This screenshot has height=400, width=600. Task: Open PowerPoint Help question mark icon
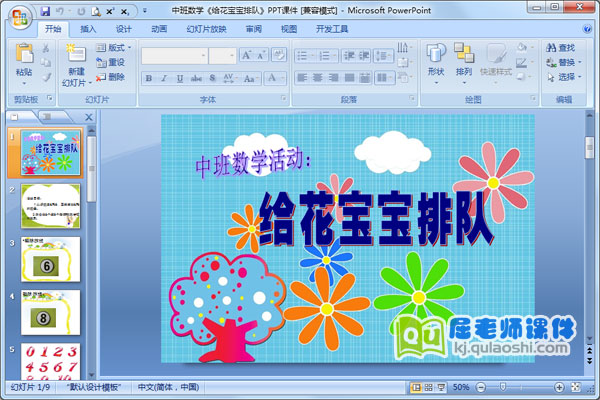coord(587,29)
